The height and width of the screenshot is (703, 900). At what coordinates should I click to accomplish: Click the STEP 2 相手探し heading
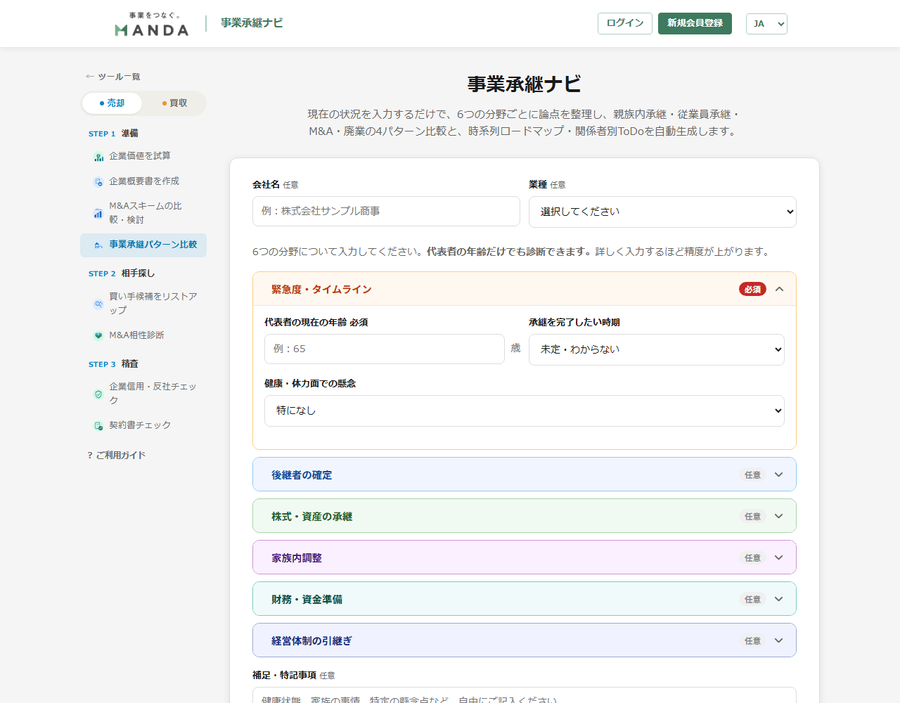point(121,273)
